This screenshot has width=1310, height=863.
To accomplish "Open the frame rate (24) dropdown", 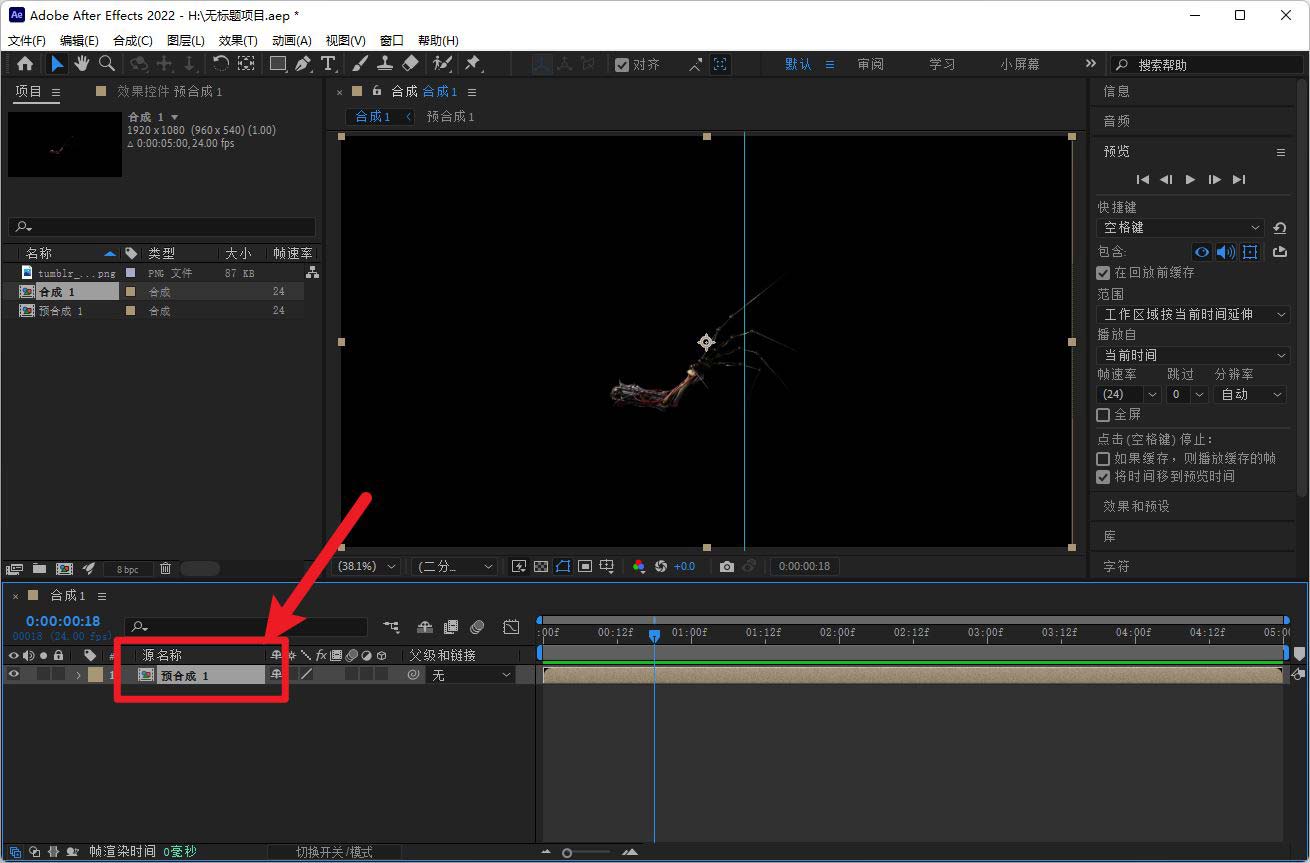I will 1129,394.
